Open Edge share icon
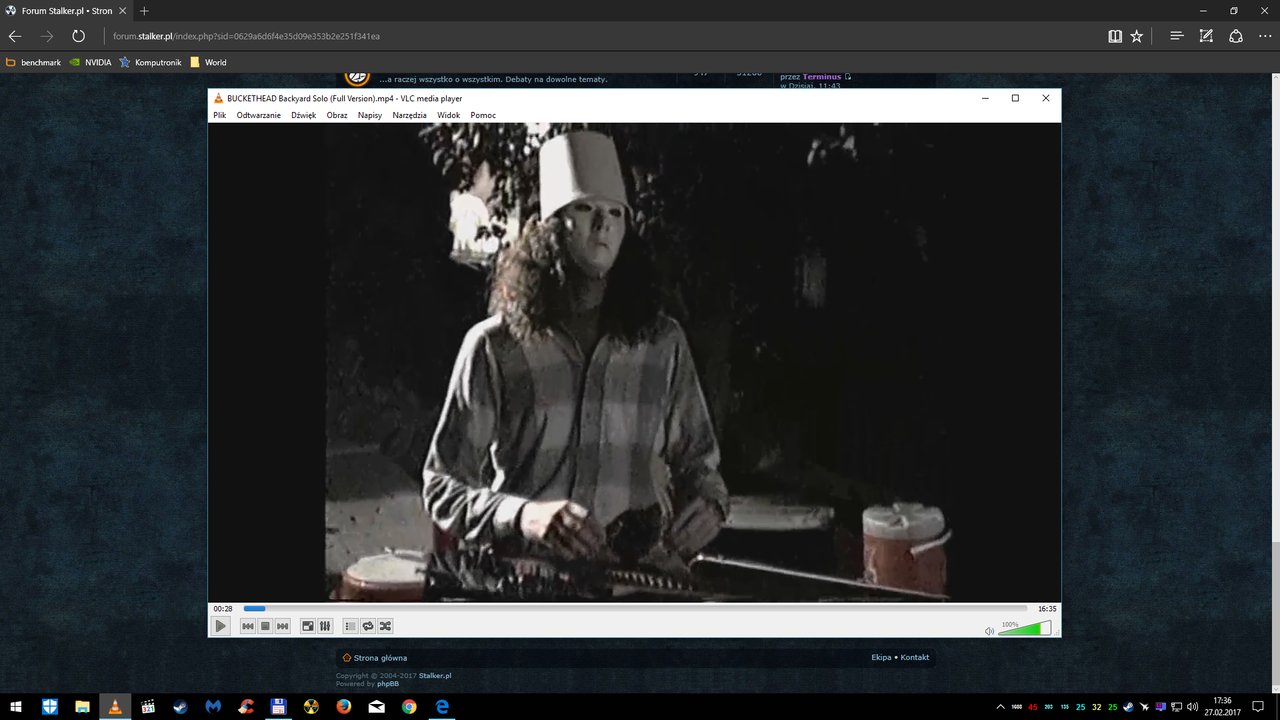 tap(1236, 36)
